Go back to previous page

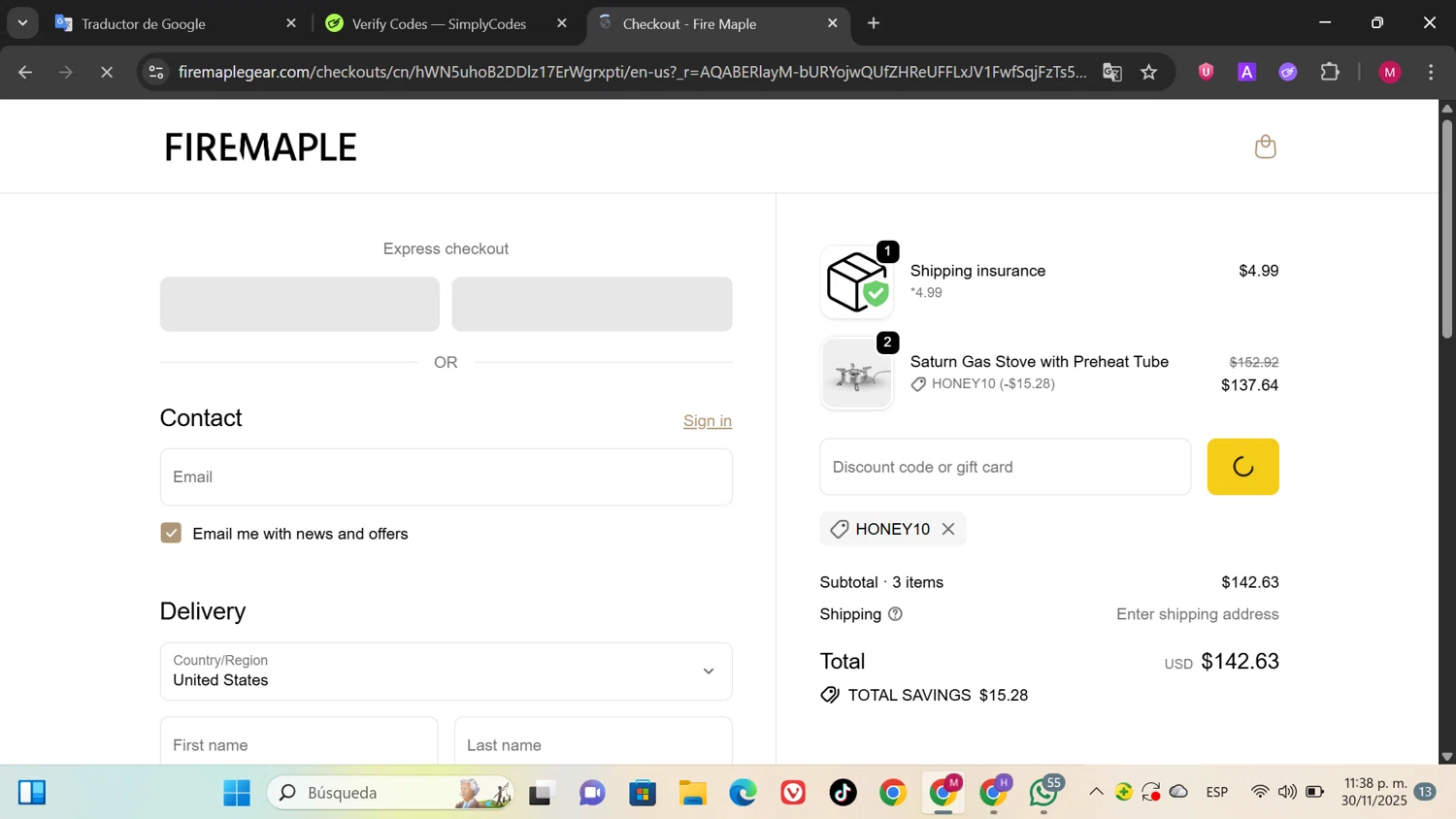[x=25, y=72]
